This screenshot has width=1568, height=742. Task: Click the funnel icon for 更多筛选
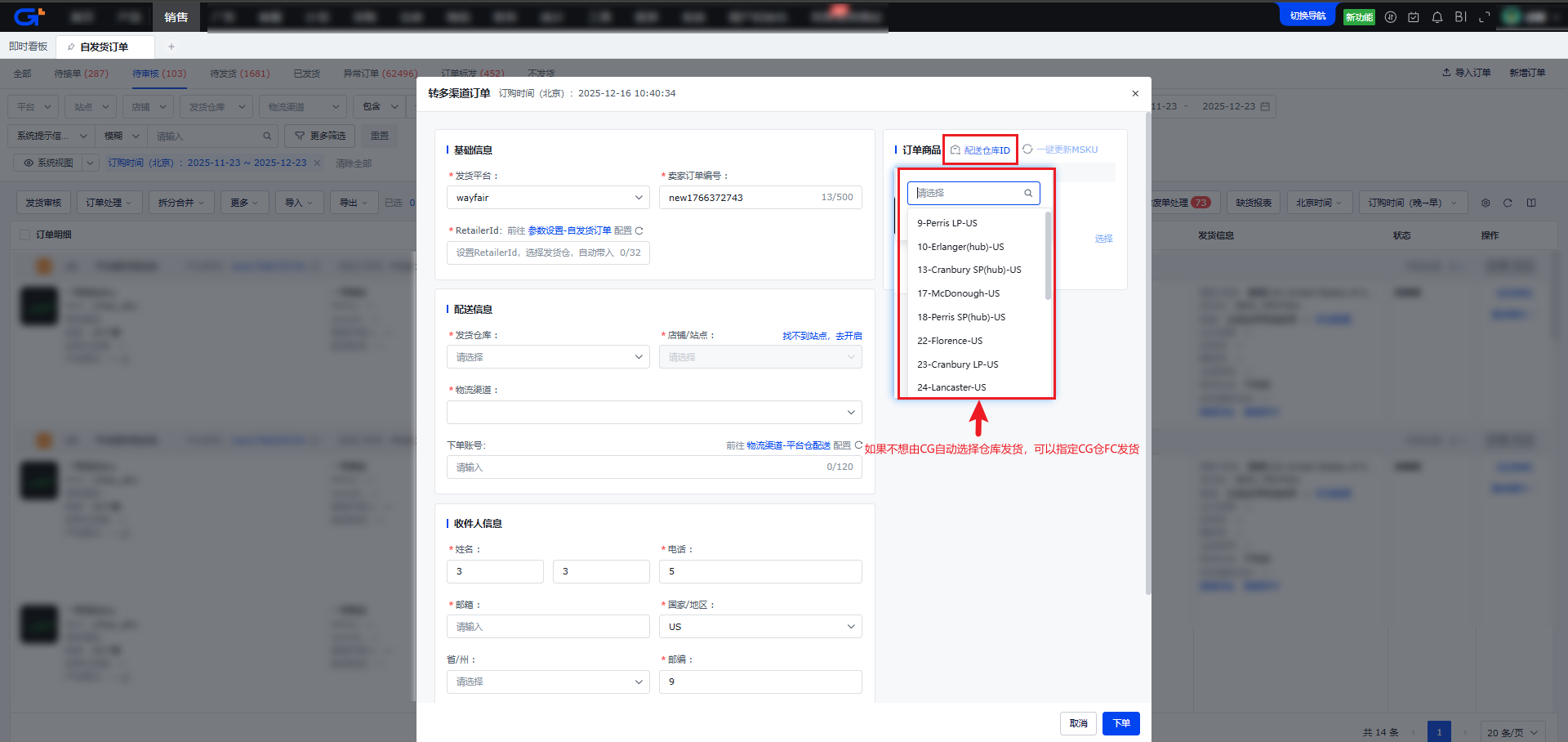tap(300, 136)
